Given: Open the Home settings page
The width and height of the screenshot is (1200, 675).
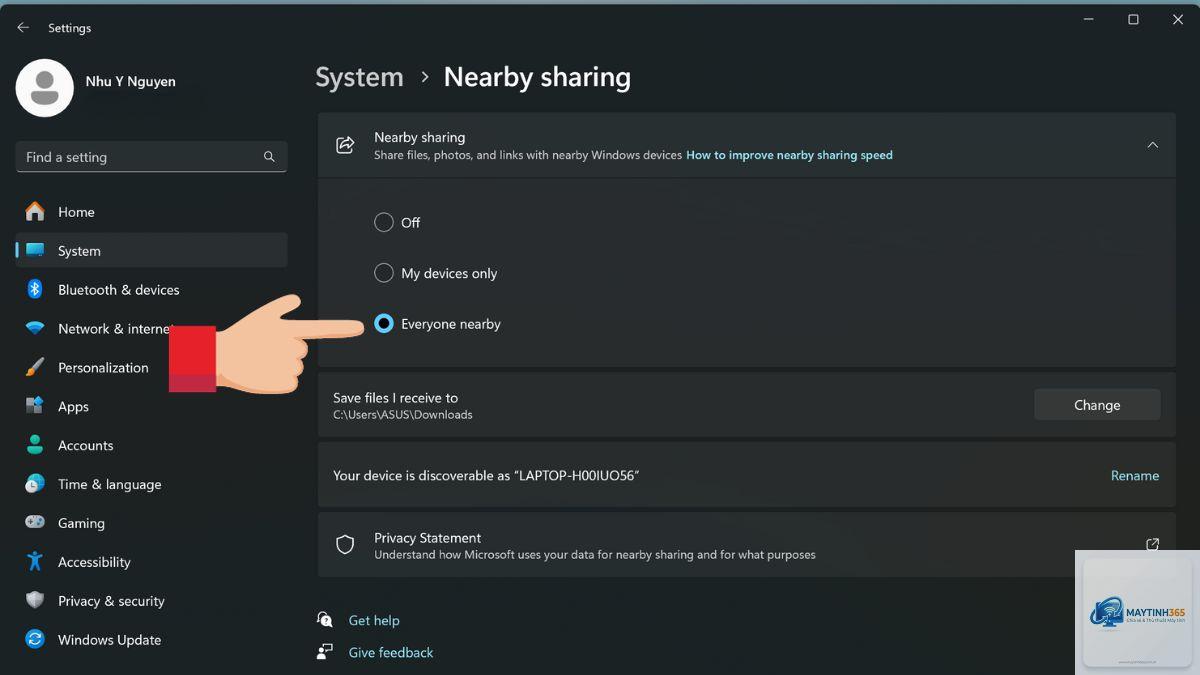Looking at the screenshot, I should point(151,211).
